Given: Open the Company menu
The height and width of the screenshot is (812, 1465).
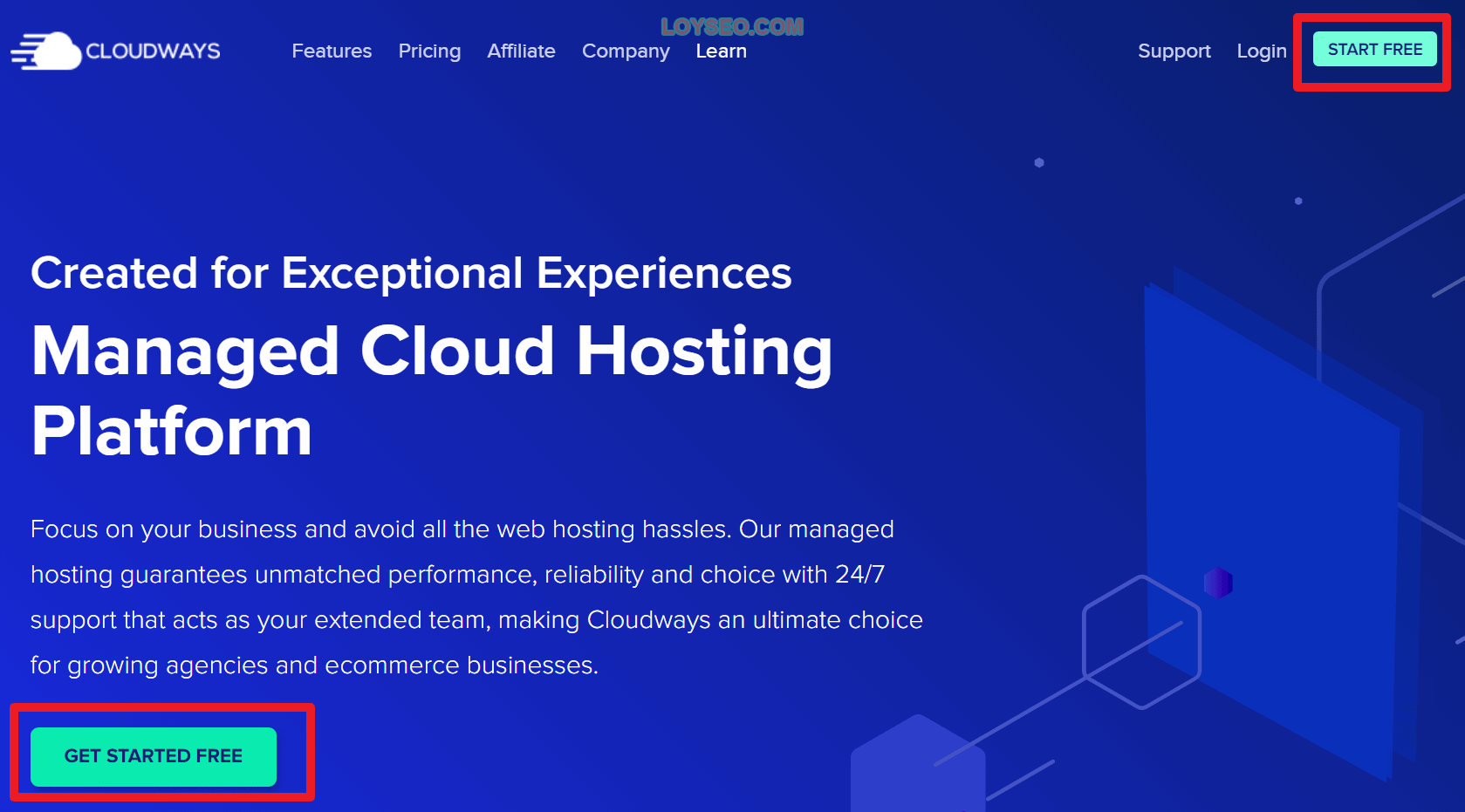Looking at the screenshot, I should (x=626, y=51).
